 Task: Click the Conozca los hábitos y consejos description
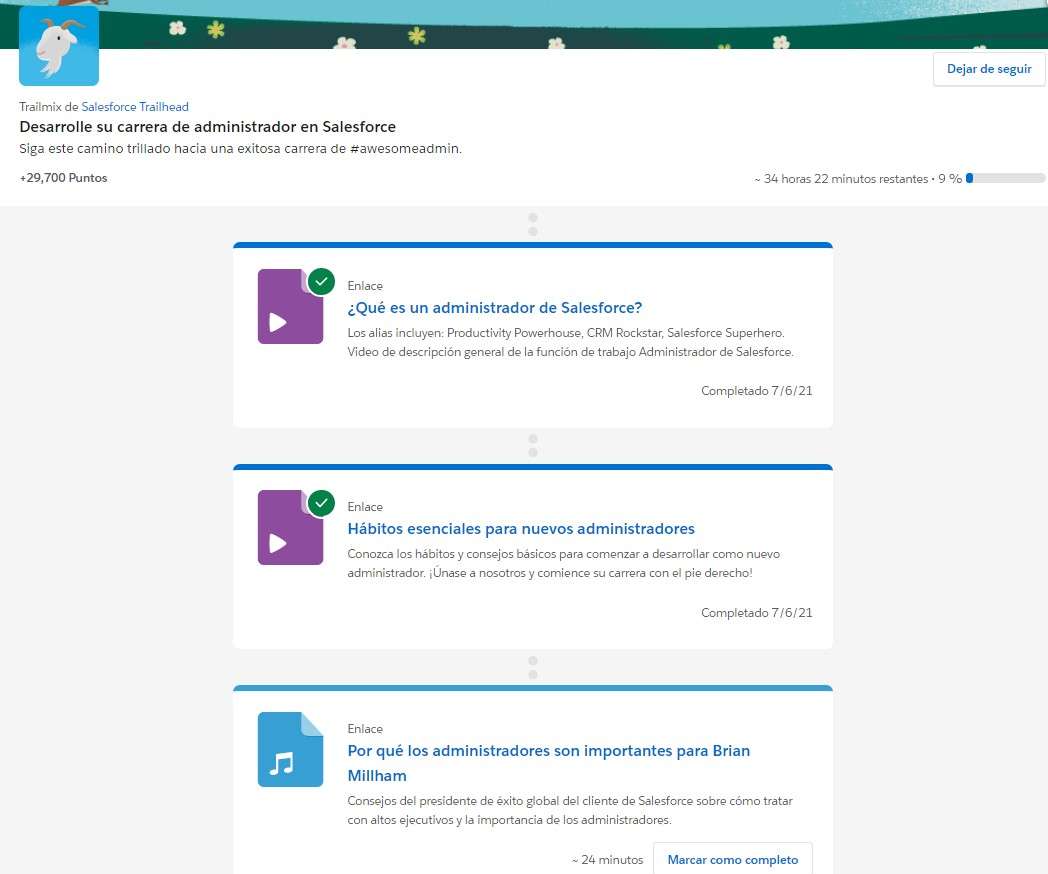click(x=563, y=563)
